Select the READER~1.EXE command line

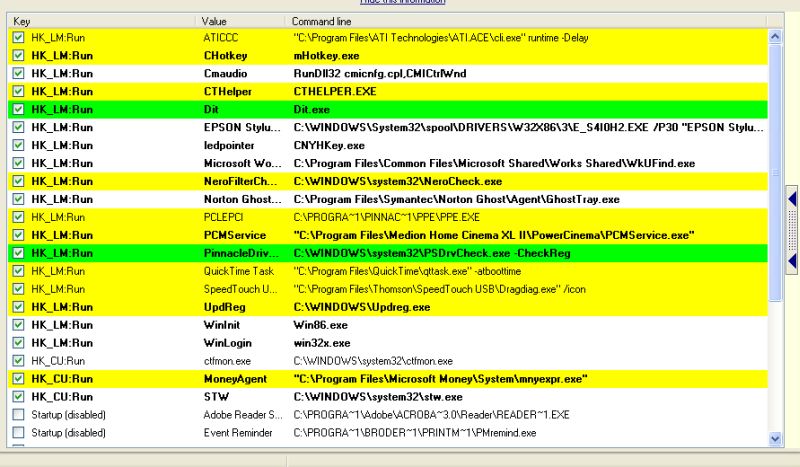pos(431,414)
